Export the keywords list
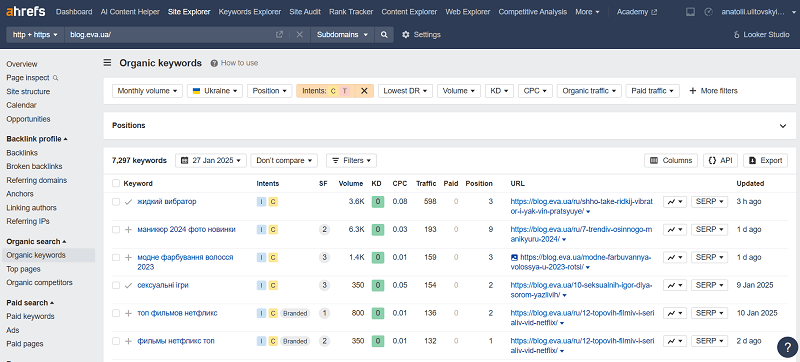 tap(765, 160)
